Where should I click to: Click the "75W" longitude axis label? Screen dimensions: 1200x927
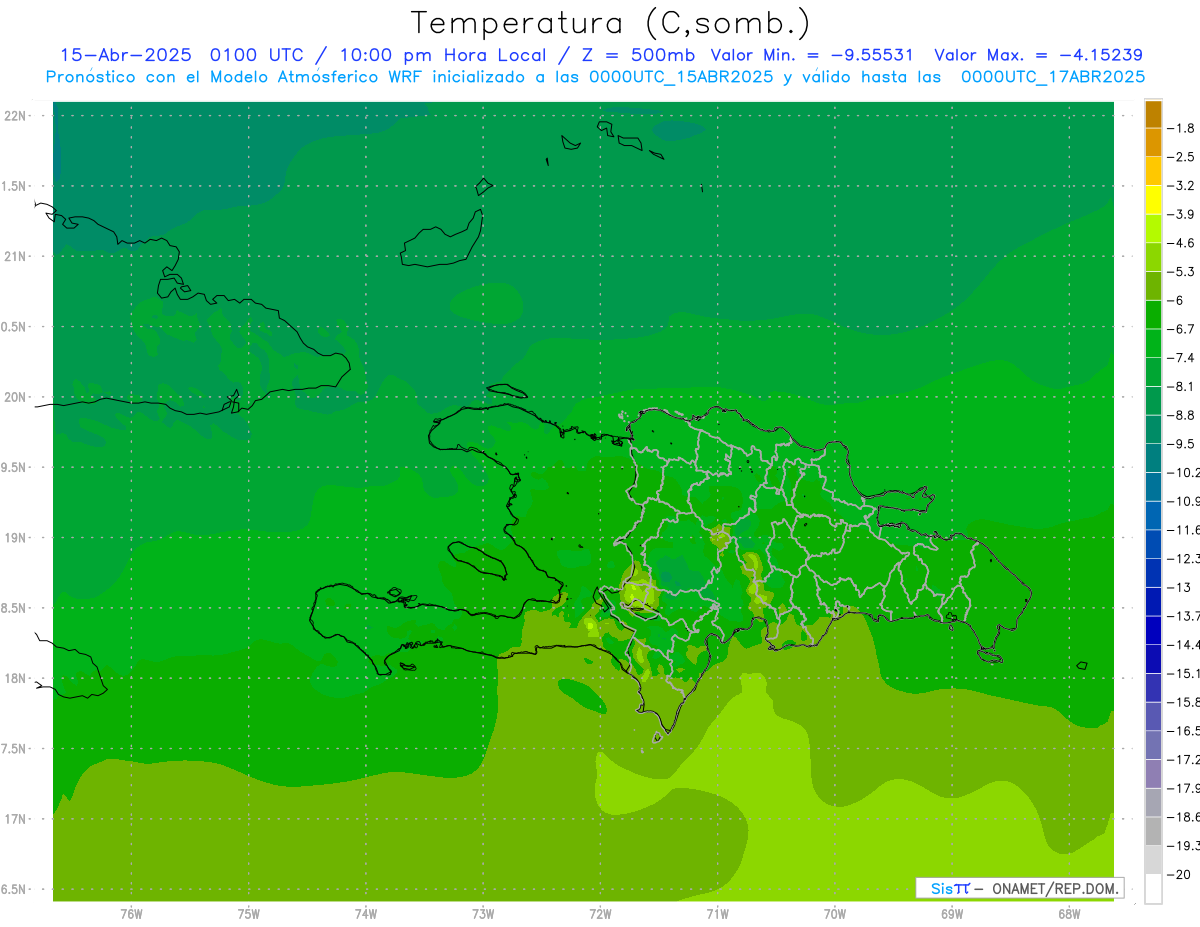click(249, 914)
